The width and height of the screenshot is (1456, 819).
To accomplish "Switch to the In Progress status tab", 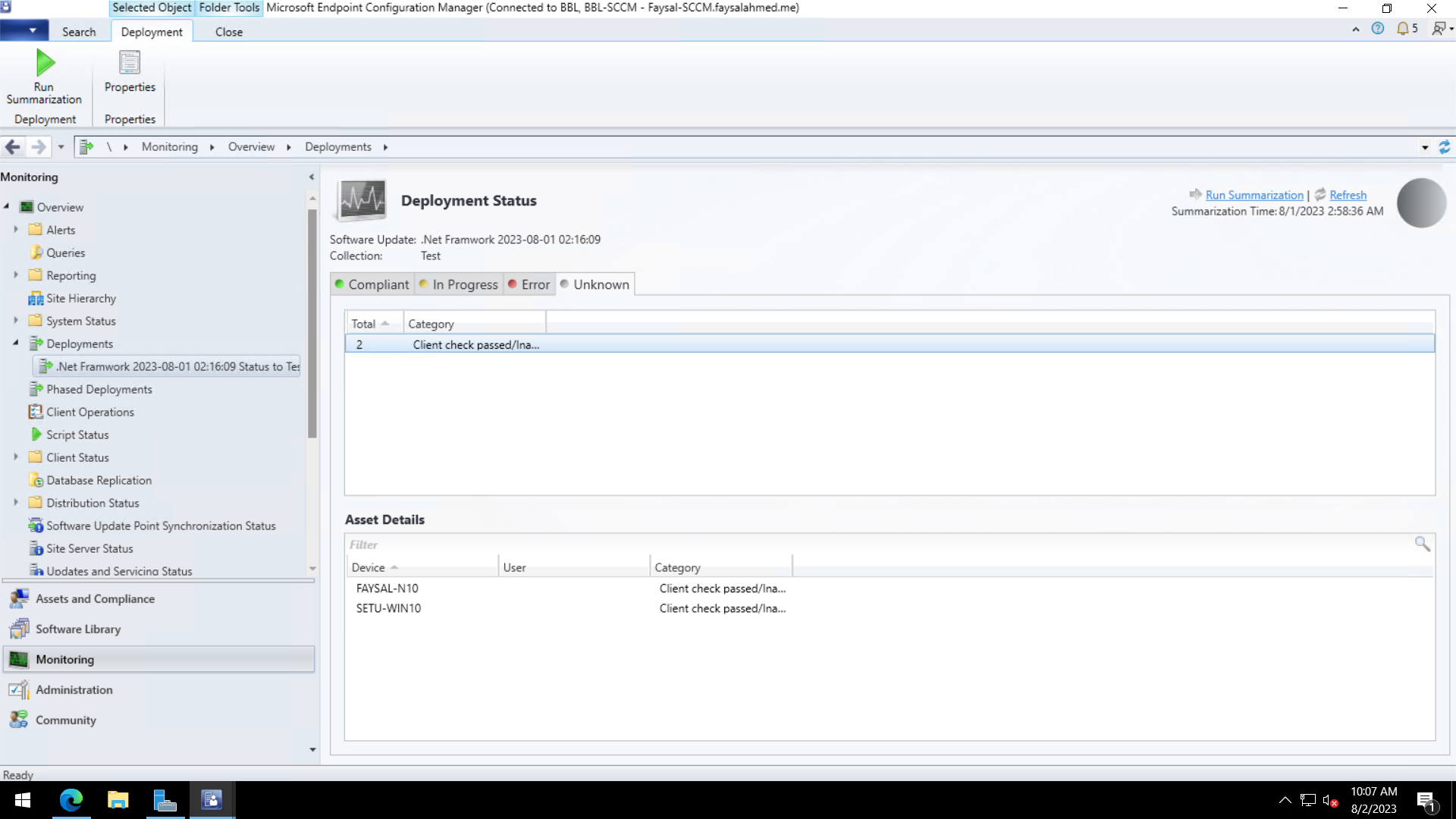I will tap(458, 284).
